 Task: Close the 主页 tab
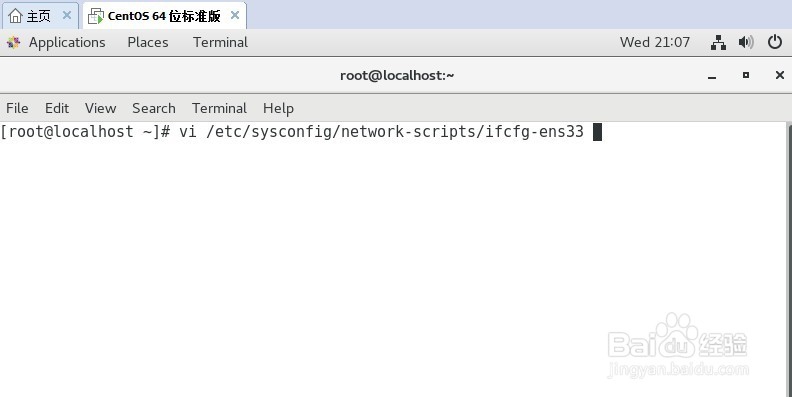point(67,16)
